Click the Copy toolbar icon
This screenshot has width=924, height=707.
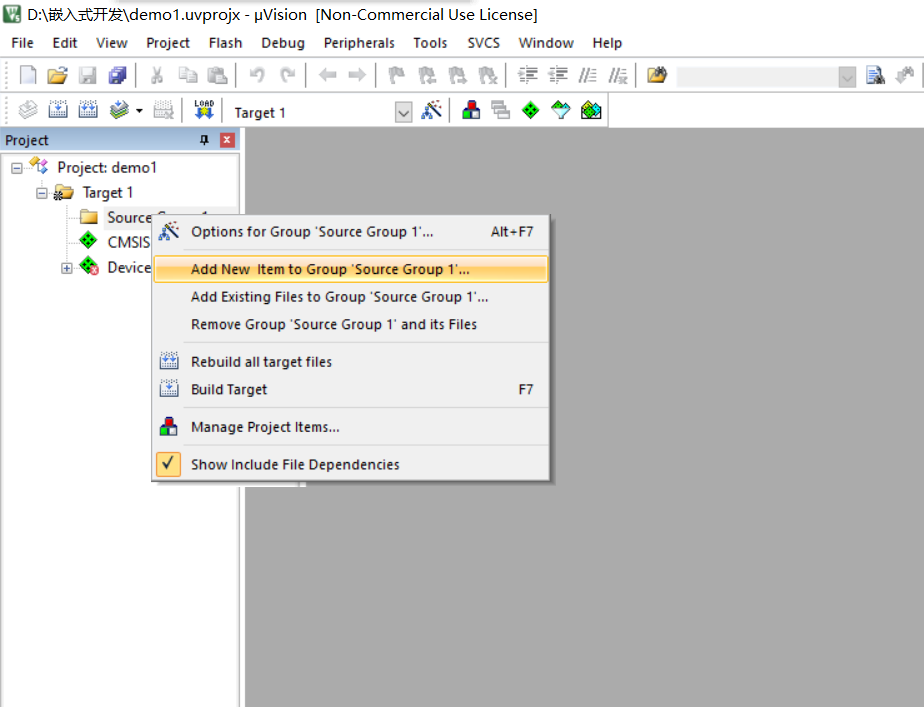[188, 75]
